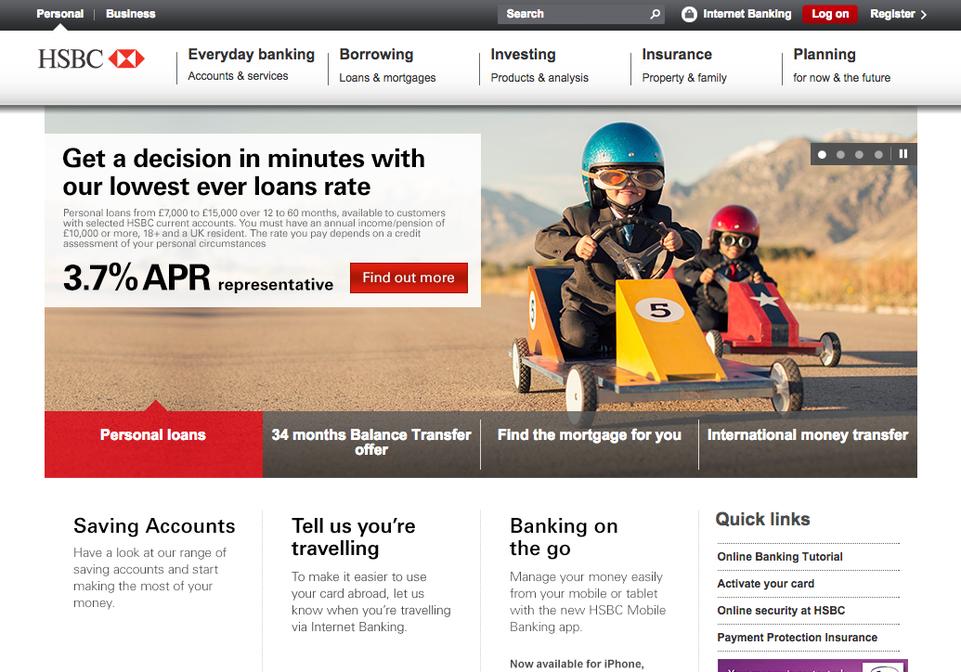This screenshot has width=961, height=672.
Task: Click the Loans & mortgages subtitle
Action: (x=387, y=78)
